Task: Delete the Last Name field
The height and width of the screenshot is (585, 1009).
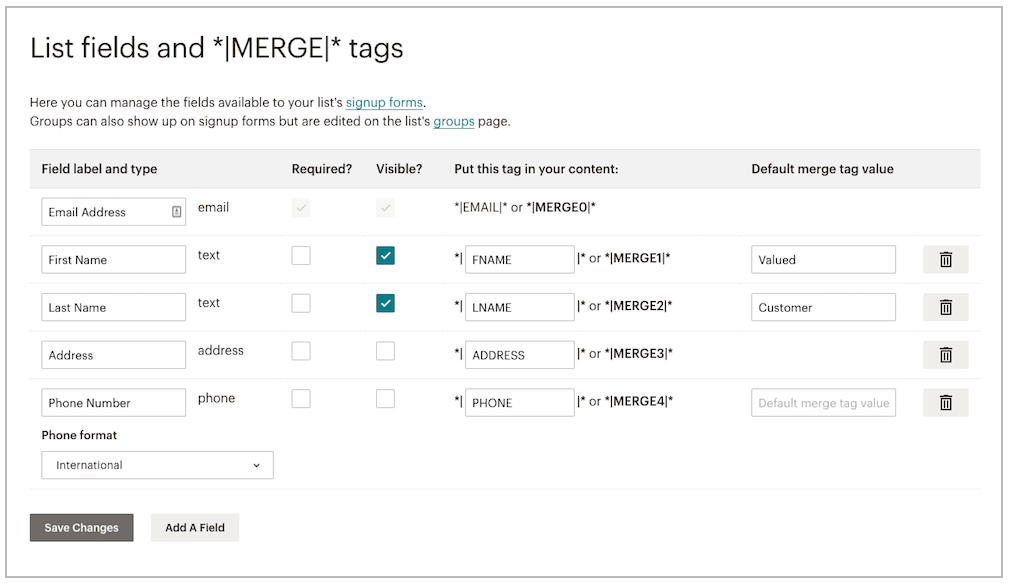Action: tap(945, 307)
